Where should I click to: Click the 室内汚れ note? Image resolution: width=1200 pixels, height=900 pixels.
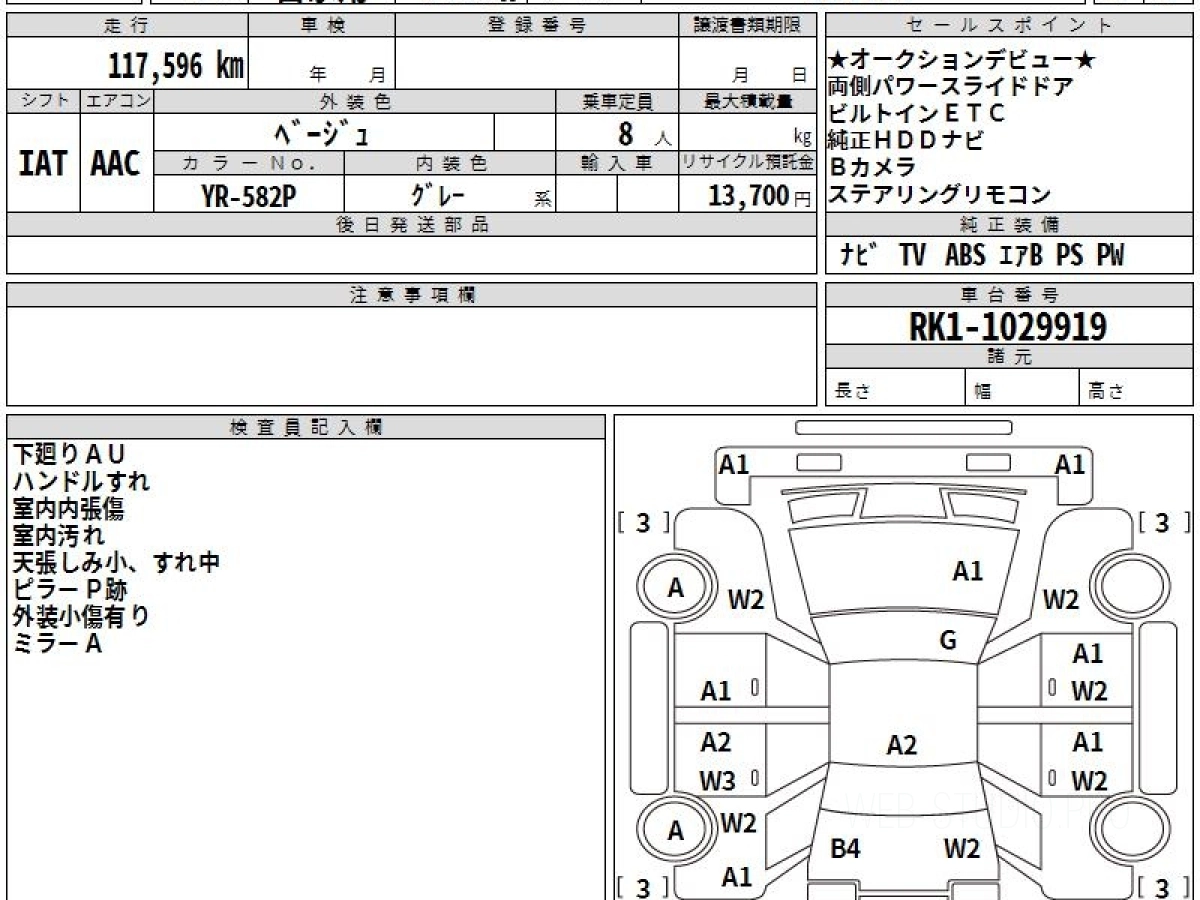point(58,535)
